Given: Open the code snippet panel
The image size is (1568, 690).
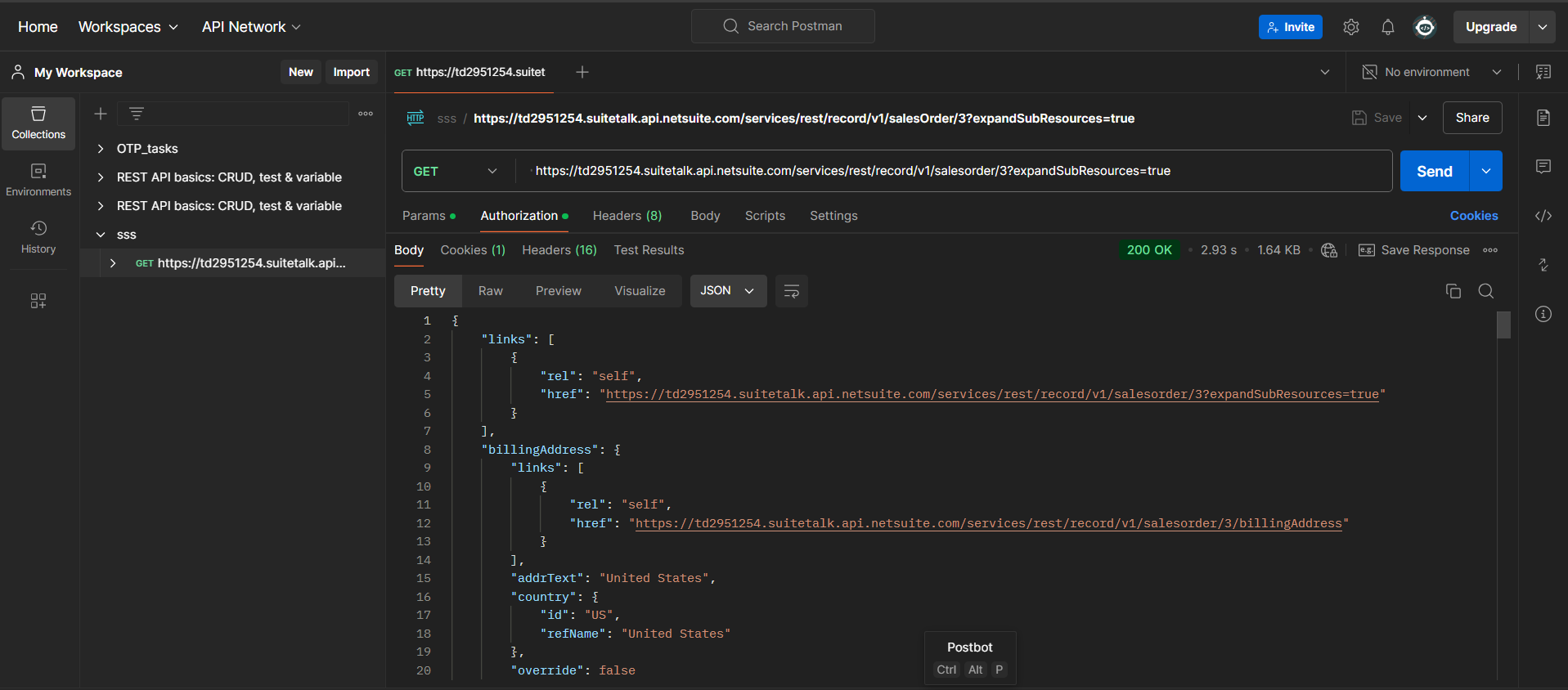Looking at the screenshot, I should (1543, 216).
